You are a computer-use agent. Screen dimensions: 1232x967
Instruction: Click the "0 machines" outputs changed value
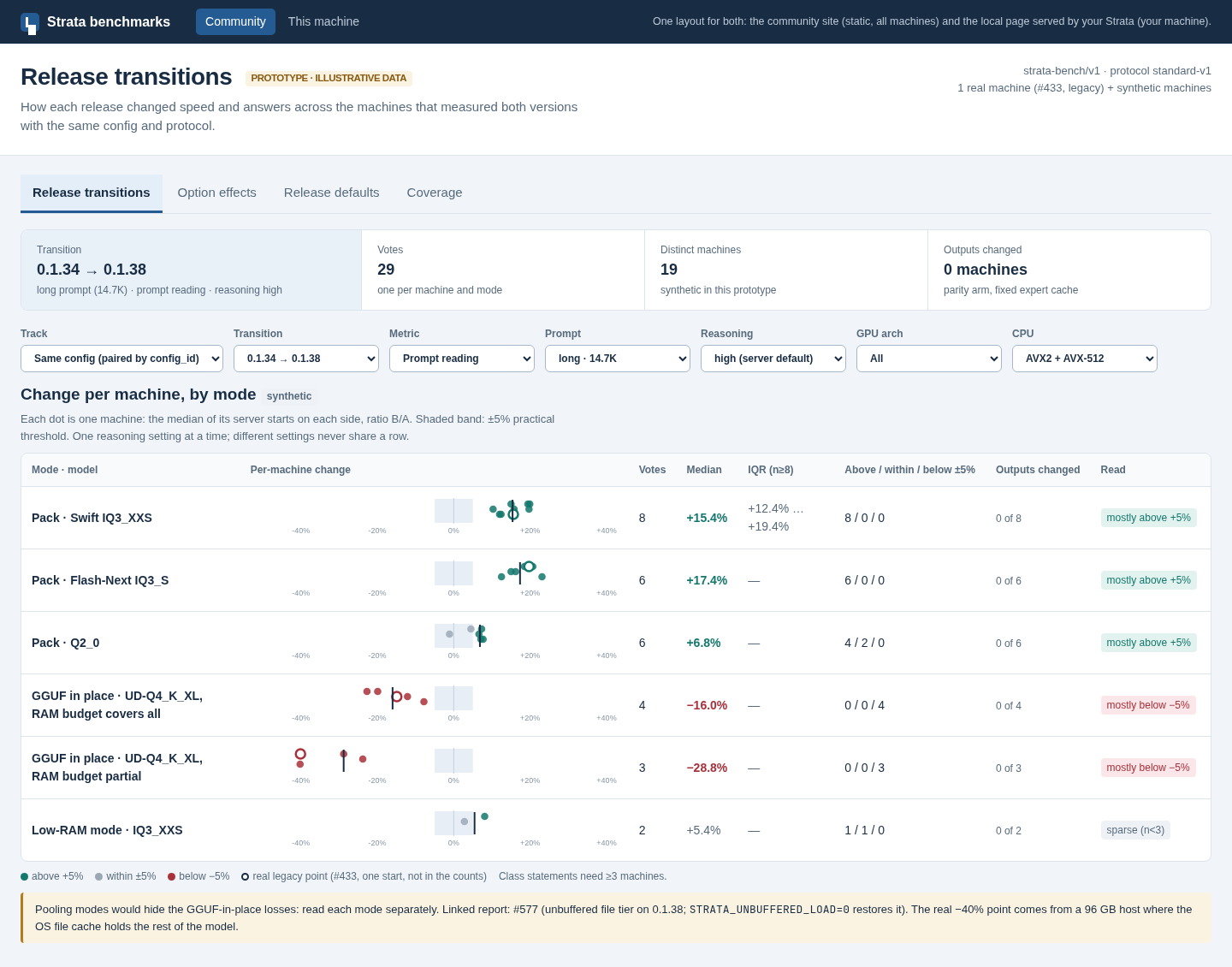point(986,270)
